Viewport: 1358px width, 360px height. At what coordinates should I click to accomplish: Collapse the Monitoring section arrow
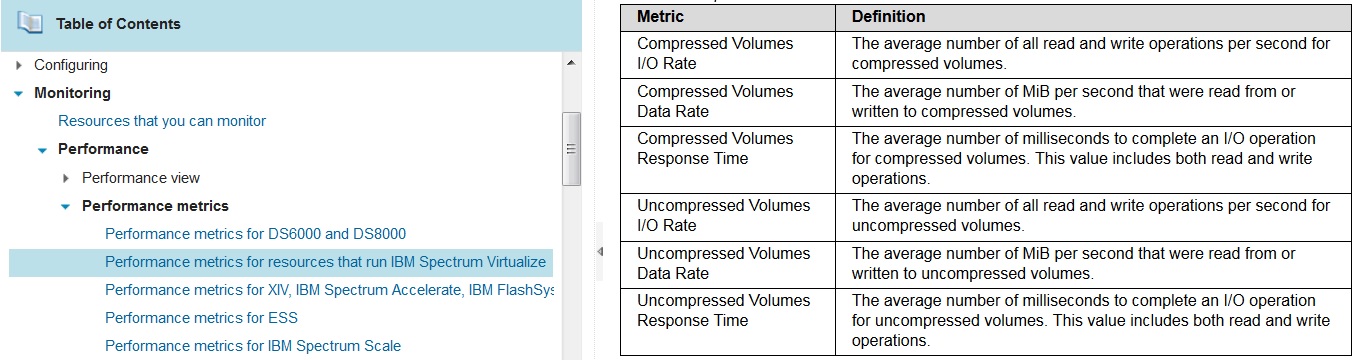click(18, 93)
